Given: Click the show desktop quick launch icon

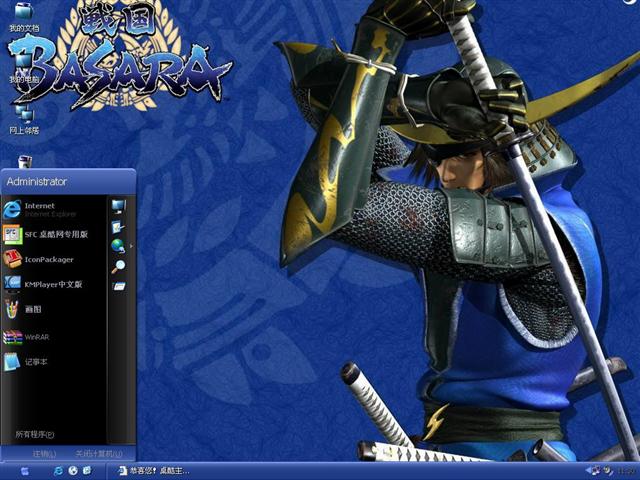Looking at the screenshot, I should [x=87, y=471].
